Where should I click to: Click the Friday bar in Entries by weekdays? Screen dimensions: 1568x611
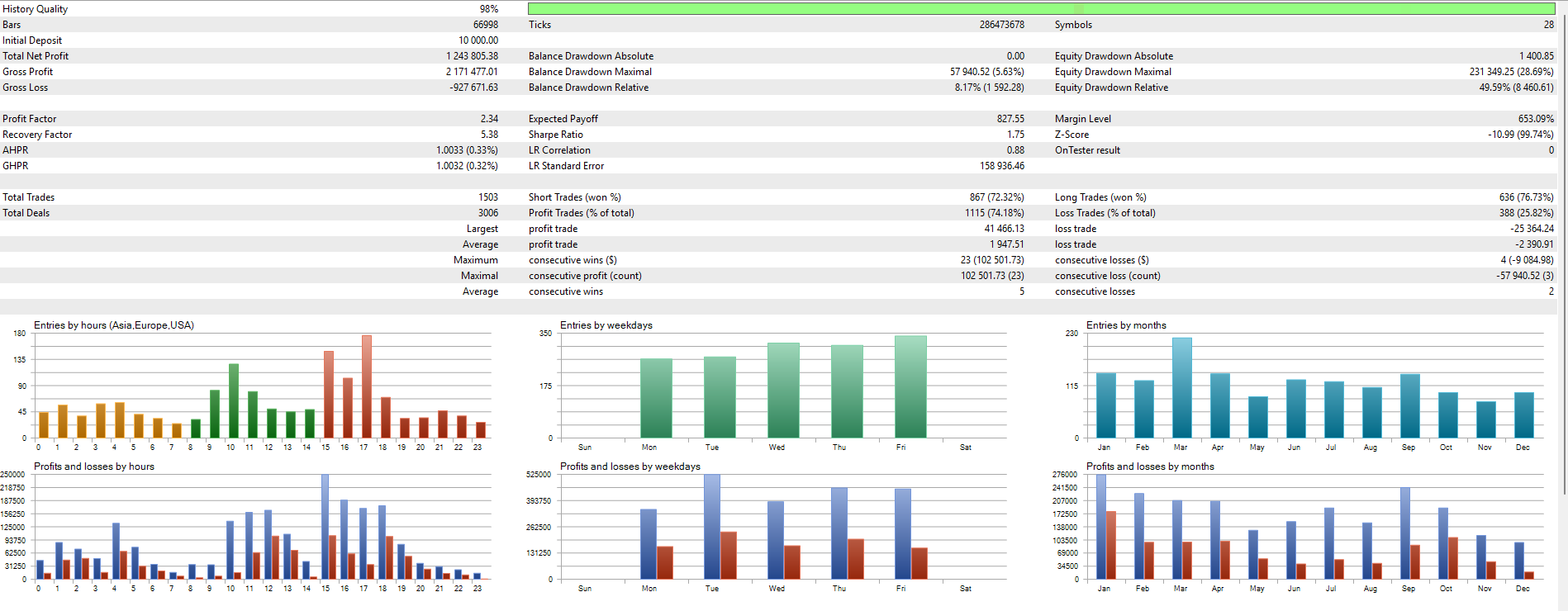[910, 388]
